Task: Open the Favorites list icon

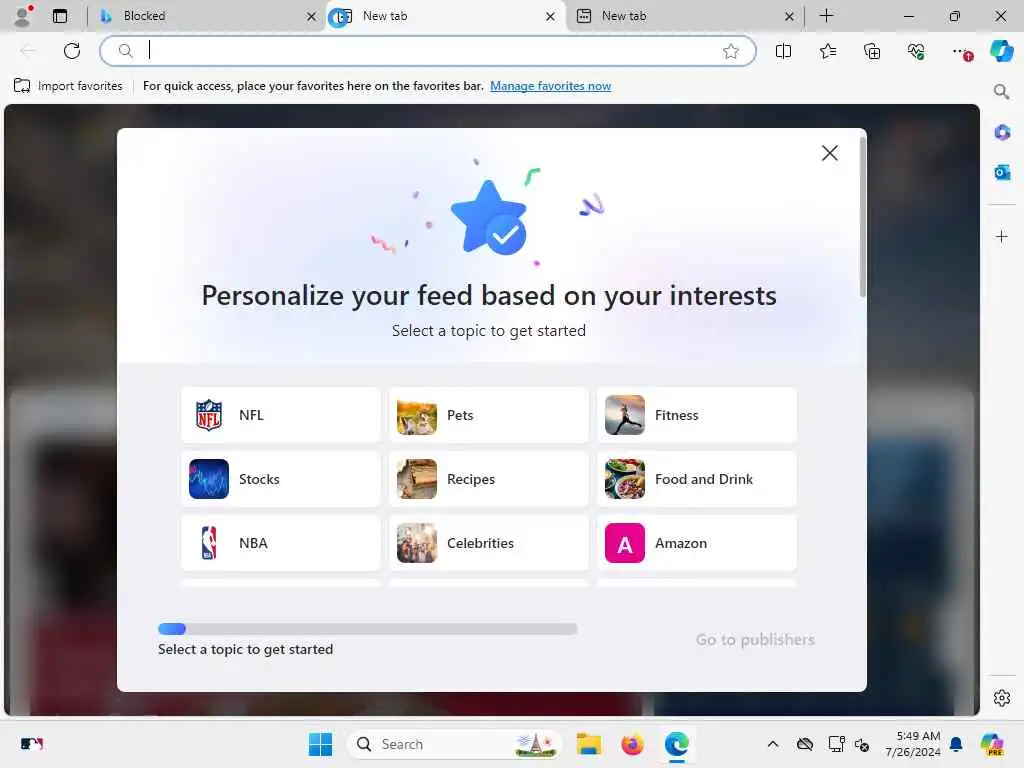Action: (827, 51)
